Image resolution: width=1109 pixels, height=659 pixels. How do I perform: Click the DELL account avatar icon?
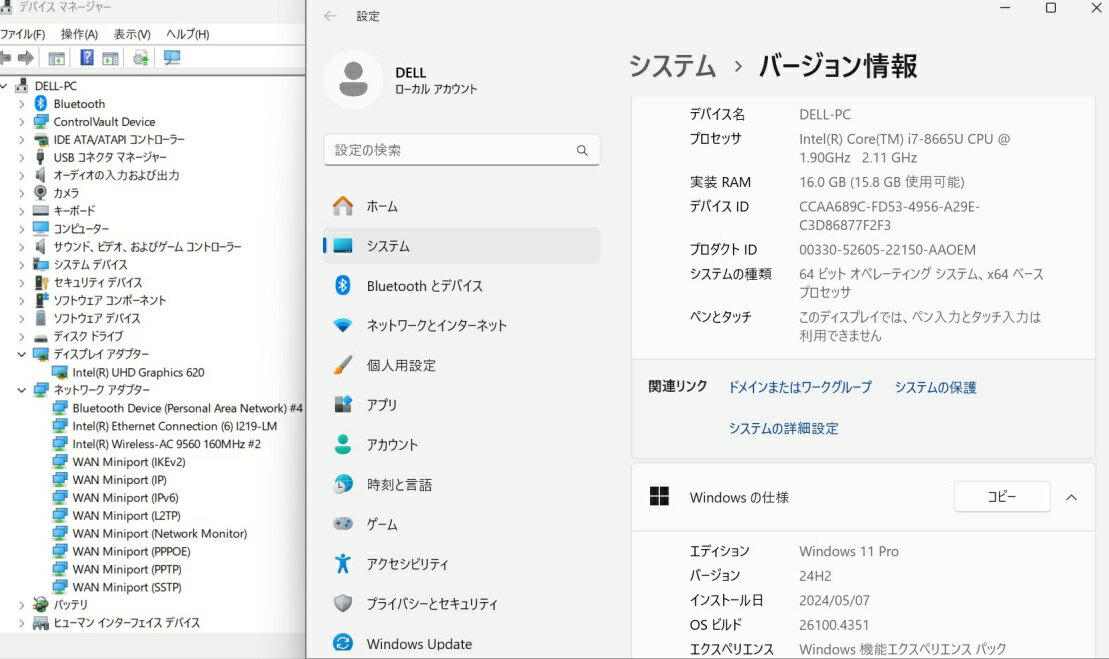[353, 80]
